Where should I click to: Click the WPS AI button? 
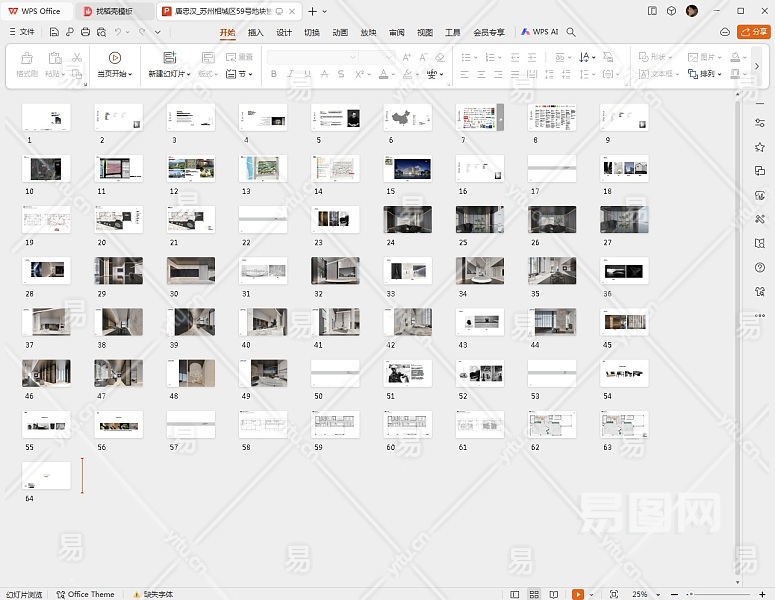[540, 32]
